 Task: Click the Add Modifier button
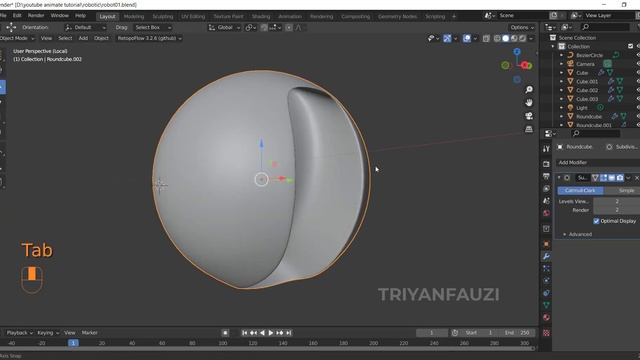[x=598, y=162]
